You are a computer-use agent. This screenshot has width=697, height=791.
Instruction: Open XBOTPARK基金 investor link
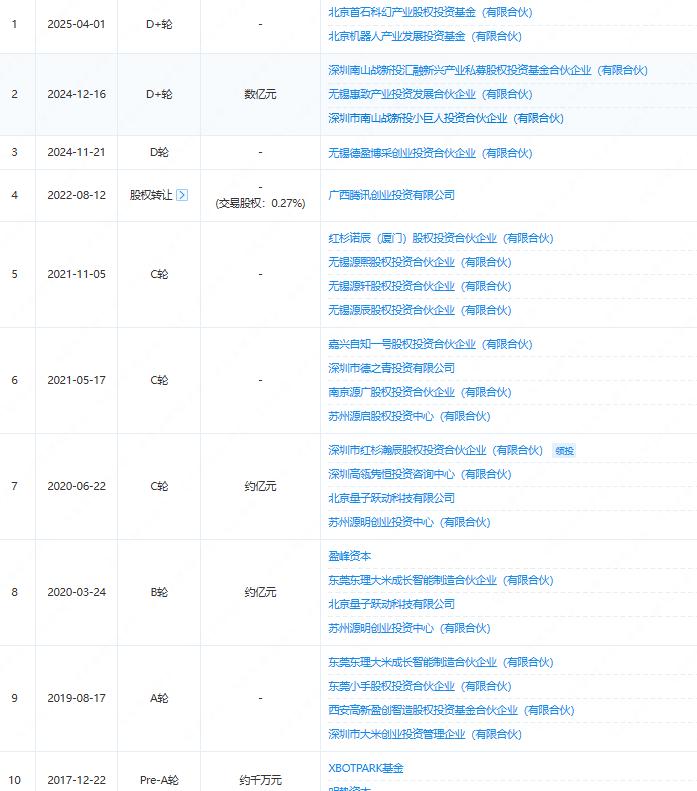(366, 768)
